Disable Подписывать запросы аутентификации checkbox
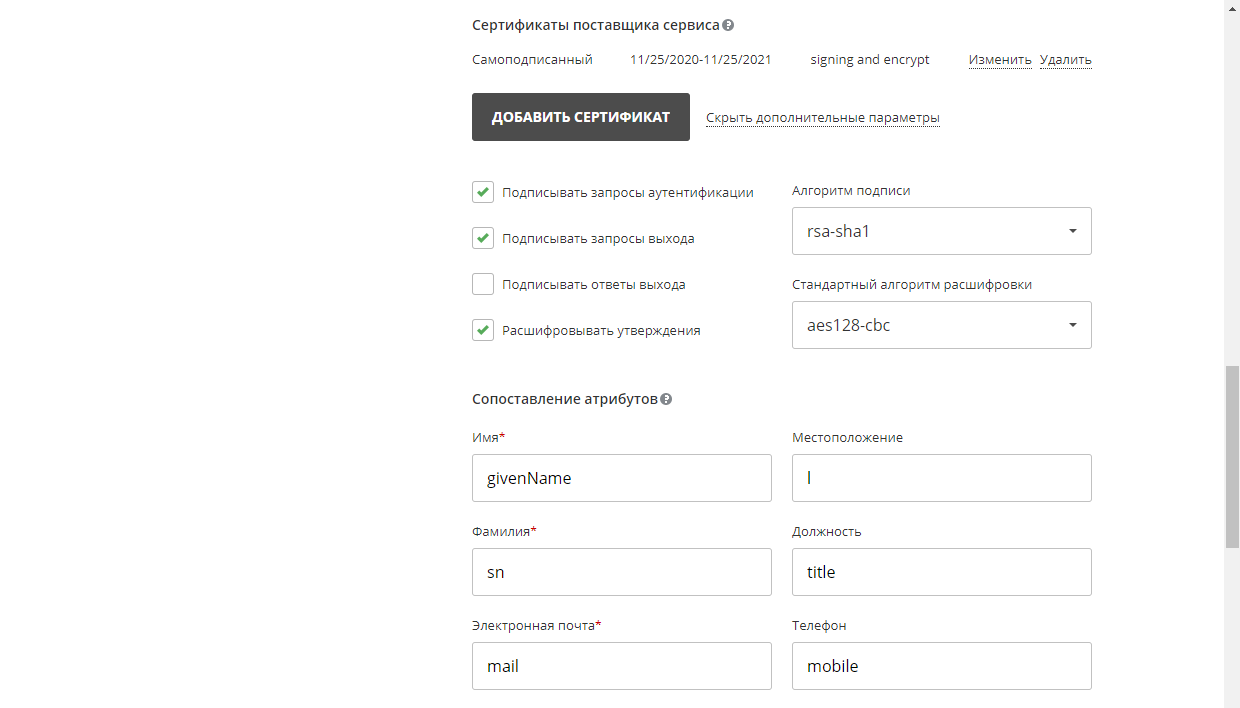 pos(483,192)
